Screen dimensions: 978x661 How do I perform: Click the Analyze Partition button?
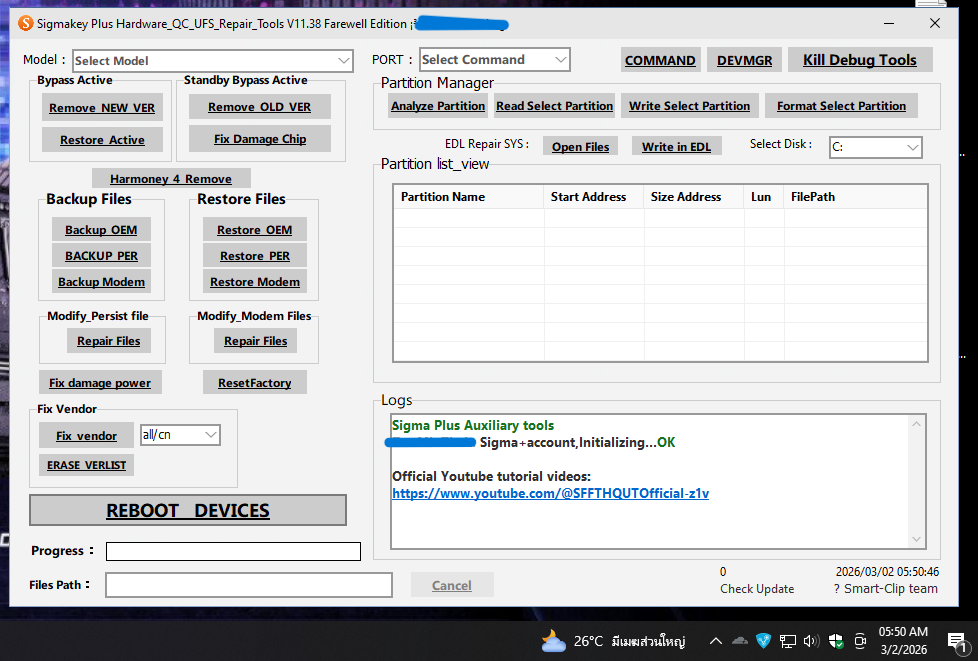(438, 106)
